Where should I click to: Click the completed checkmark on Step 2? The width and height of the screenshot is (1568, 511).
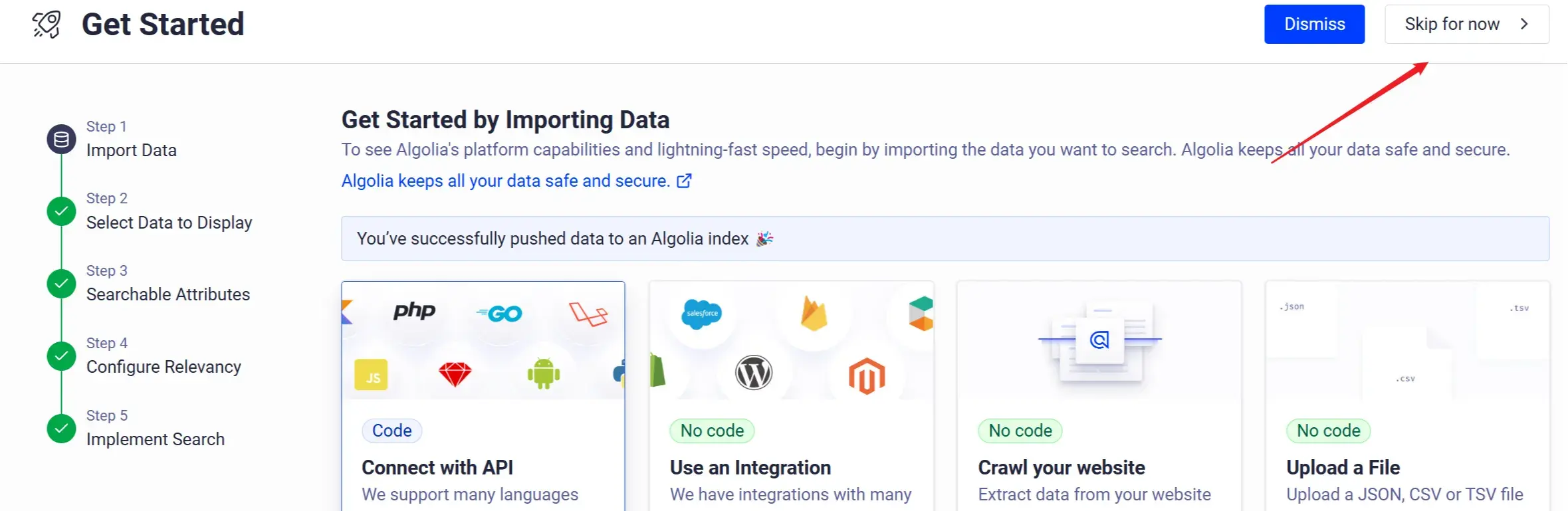tap(60, 211)
